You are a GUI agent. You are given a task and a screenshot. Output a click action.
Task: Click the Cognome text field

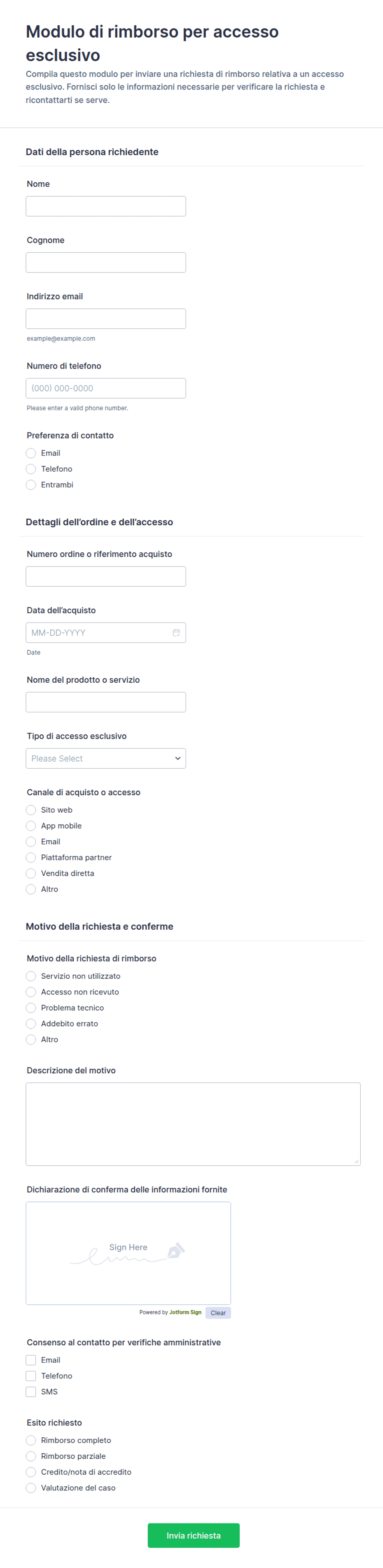coord(106,262)
